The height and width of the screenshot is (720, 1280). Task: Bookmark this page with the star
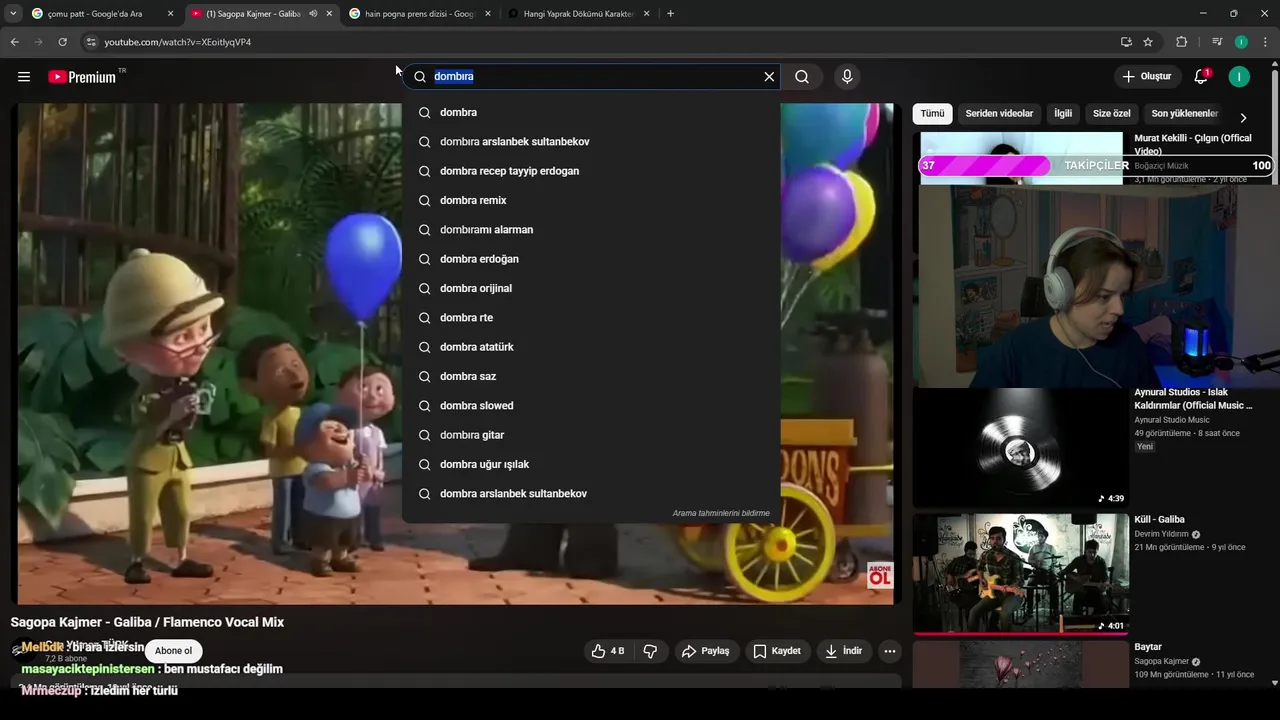click(1148, 42)
